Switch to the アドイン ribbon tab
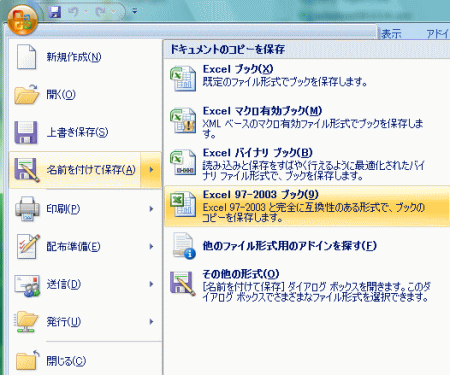Viewport: 450px width, 375px height. click(438, 34)
